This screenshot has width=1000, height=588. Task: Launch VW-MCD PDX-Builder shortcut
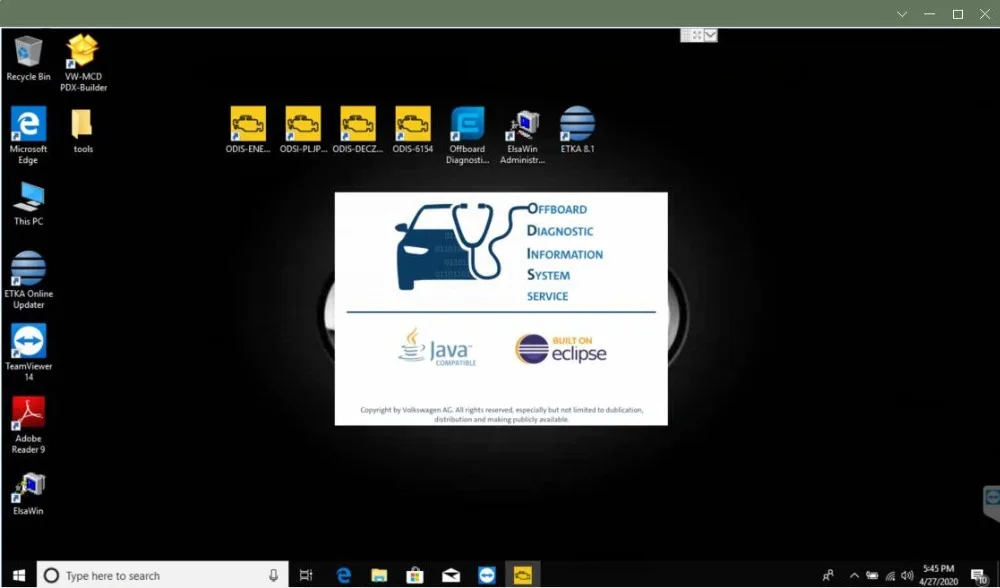pyautogui.click(x=83, y=62)
